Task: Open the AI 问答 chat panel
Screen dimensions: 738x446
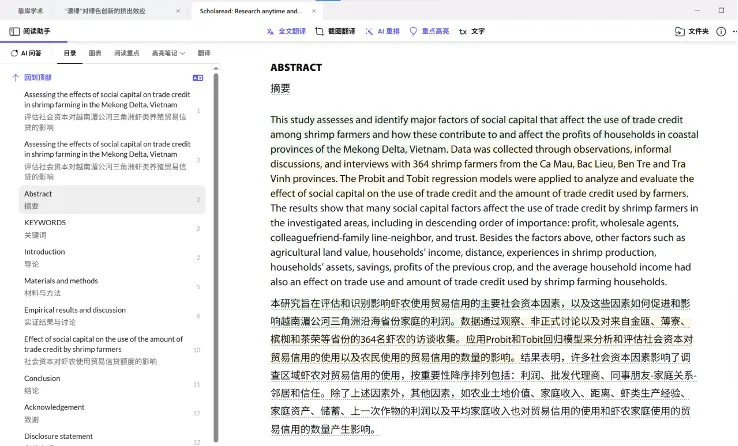Action: click(x=26, y=52)
